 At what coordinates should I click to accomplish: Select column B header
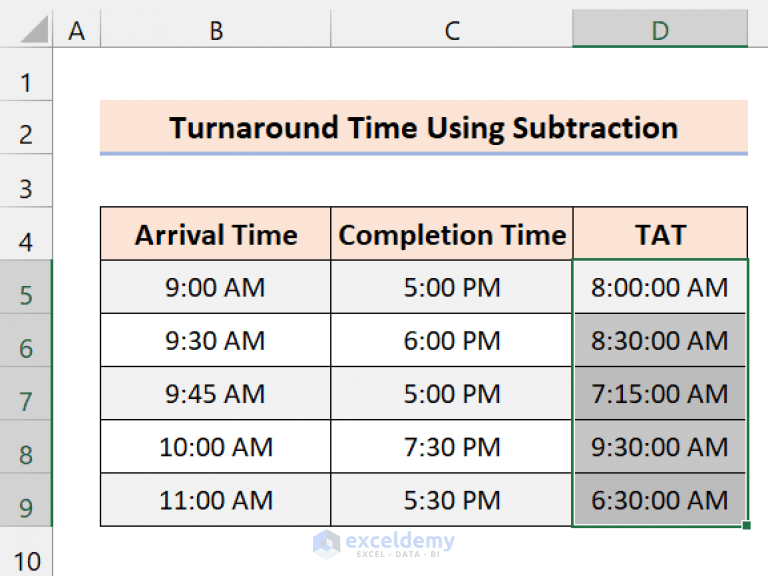tap(216, 29)
